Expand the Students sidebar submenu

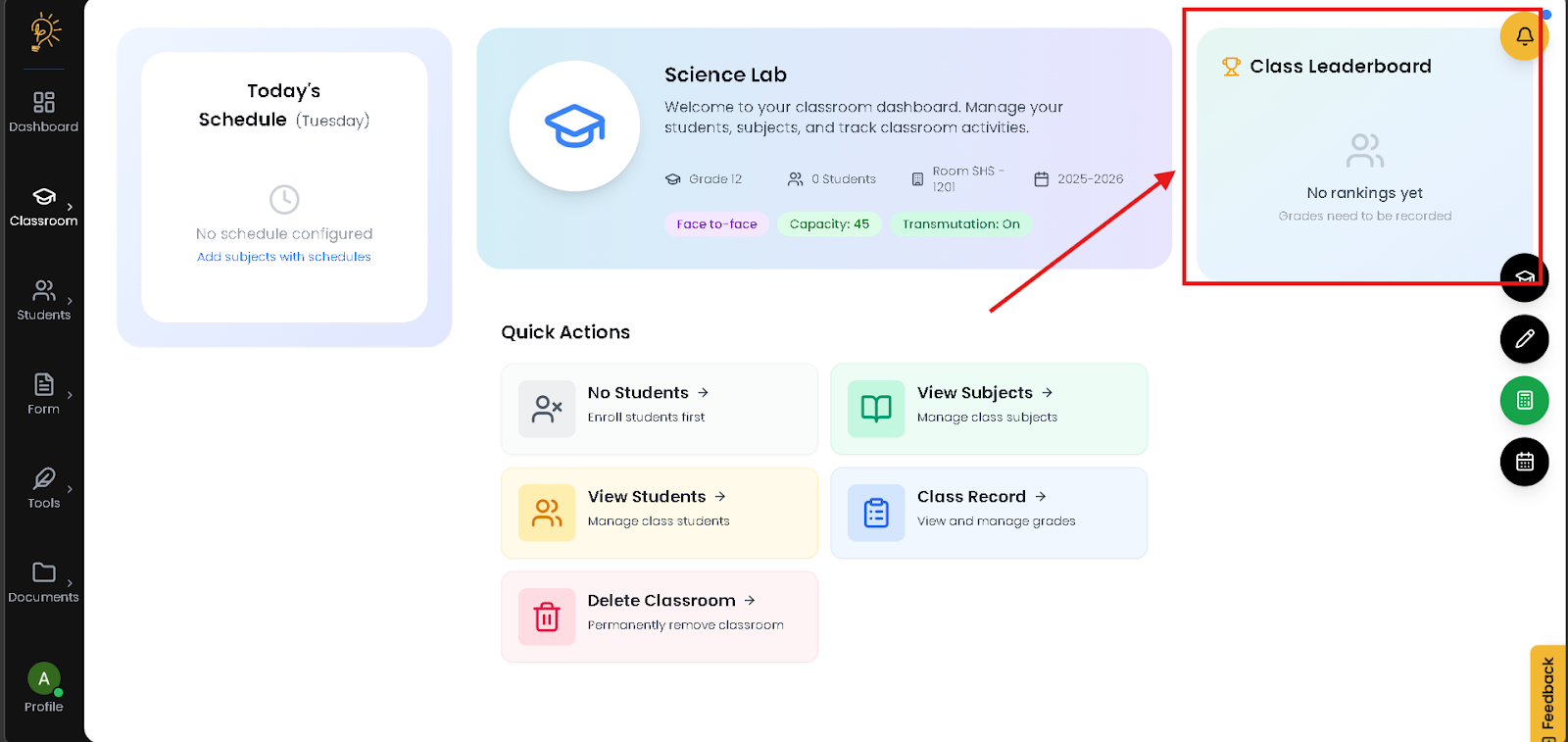[70, 301]
